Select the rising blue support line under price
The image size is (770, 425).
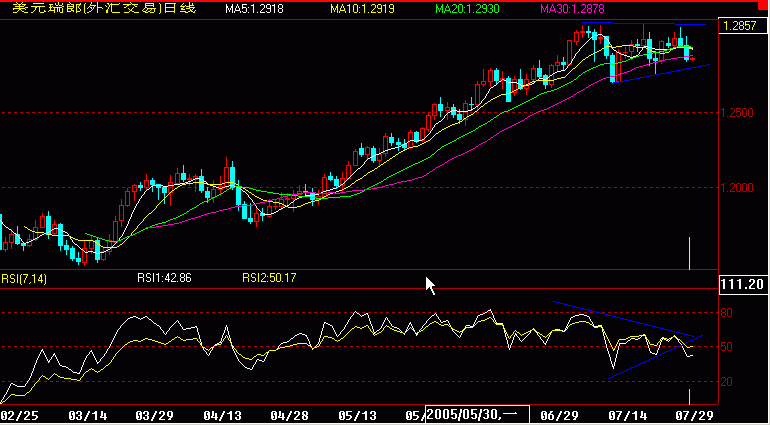[661, 73]
